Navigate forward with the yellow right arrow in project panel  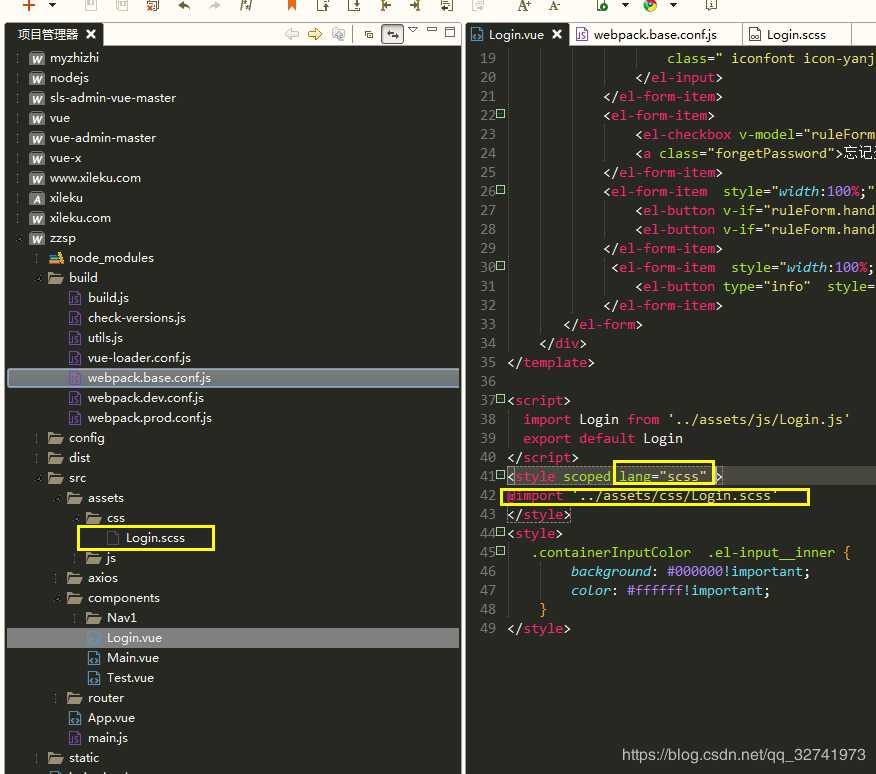(x=315, y=34)
